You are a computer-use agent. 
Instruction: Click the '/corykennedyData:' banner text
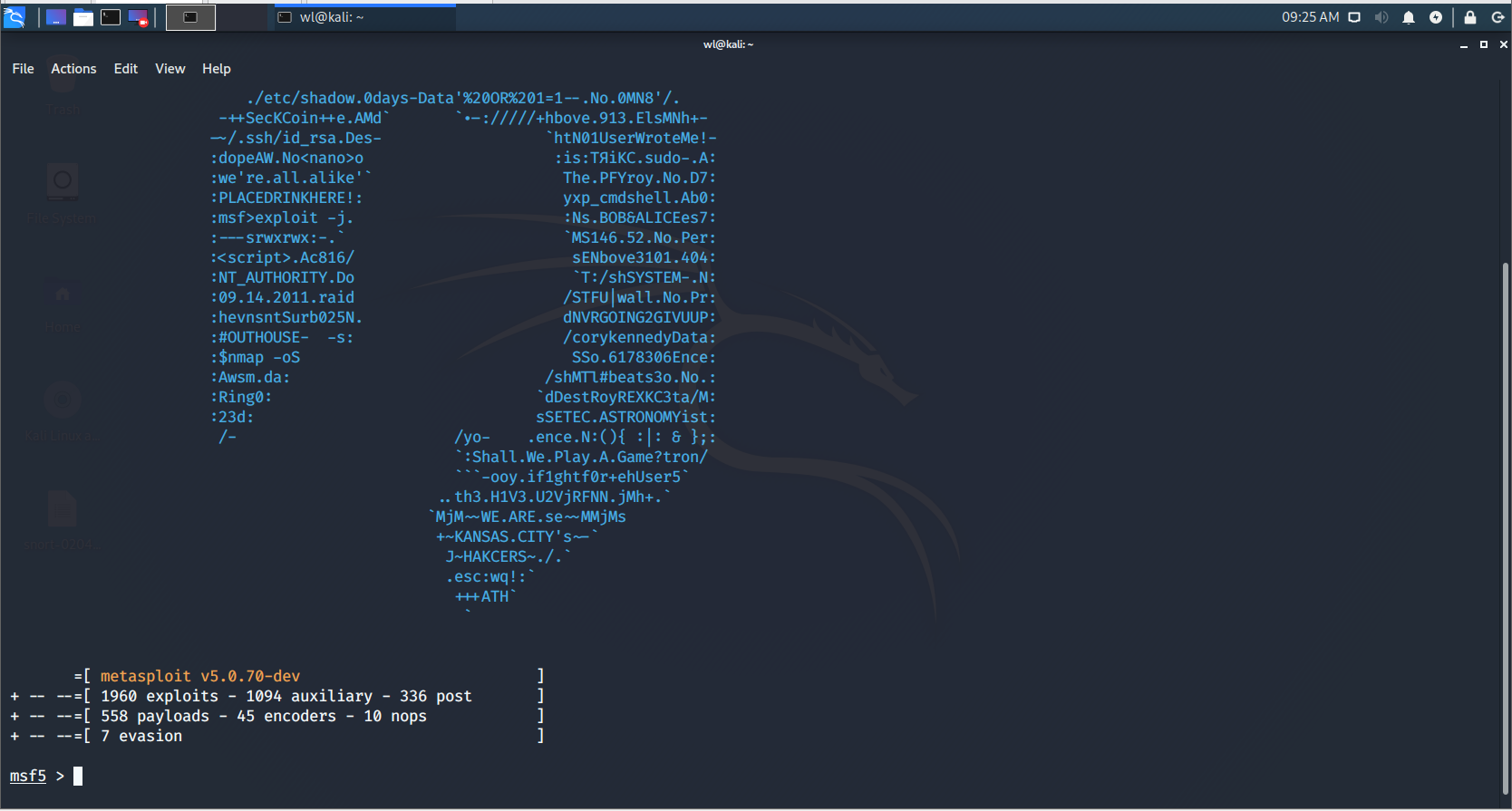(640, 337)
